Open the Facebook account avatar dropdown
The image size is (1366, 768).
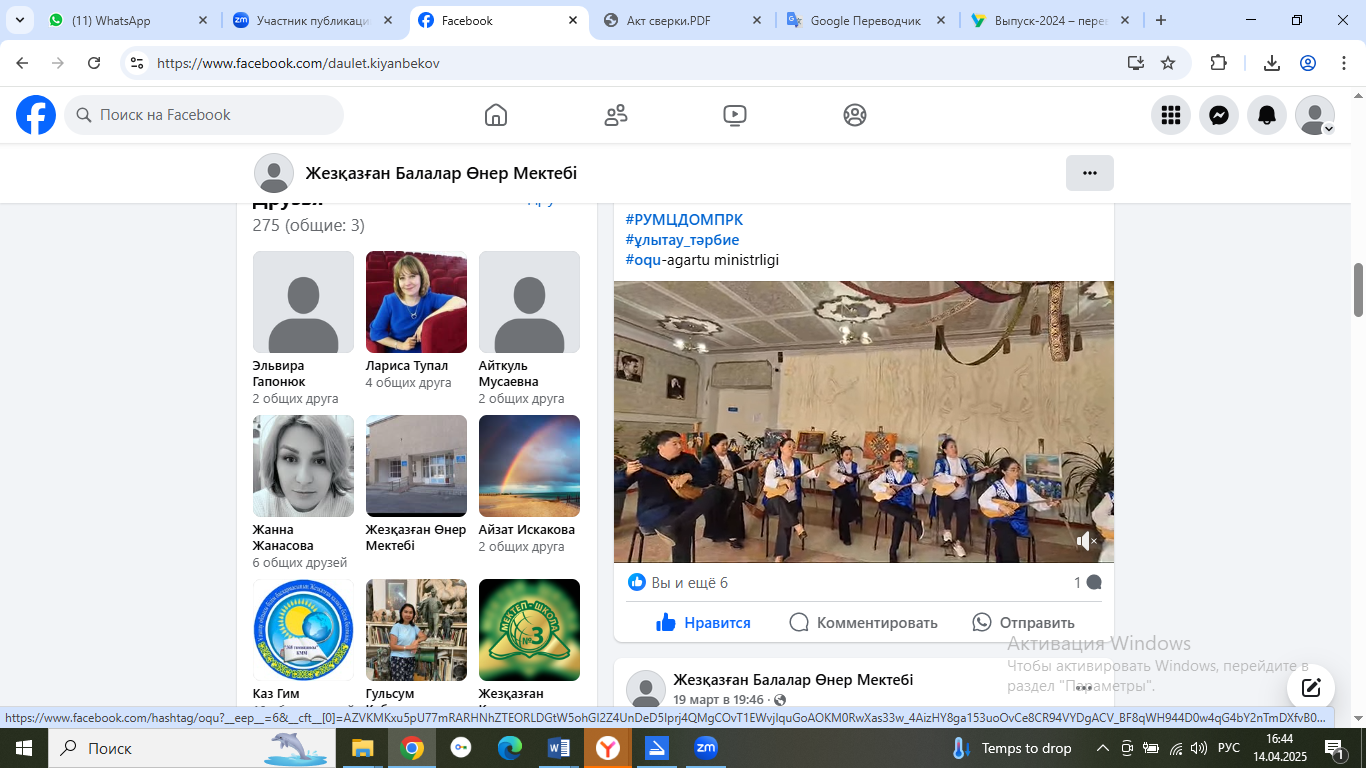point(1315,115)
